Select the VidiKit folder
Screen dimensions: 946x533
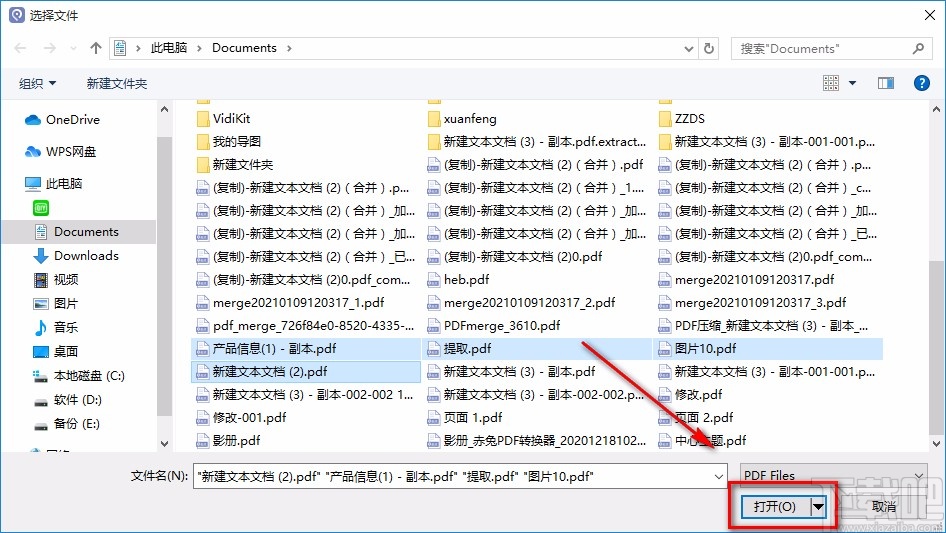coord(223,118)
